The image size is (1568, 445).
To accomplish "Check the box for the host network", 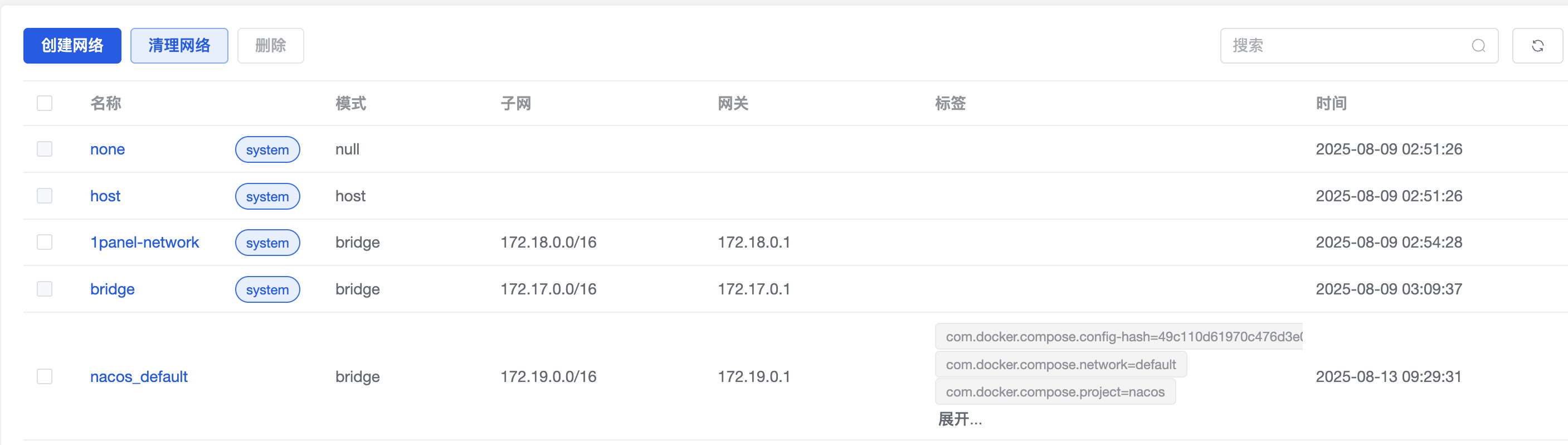I will (x=45, y=196).
